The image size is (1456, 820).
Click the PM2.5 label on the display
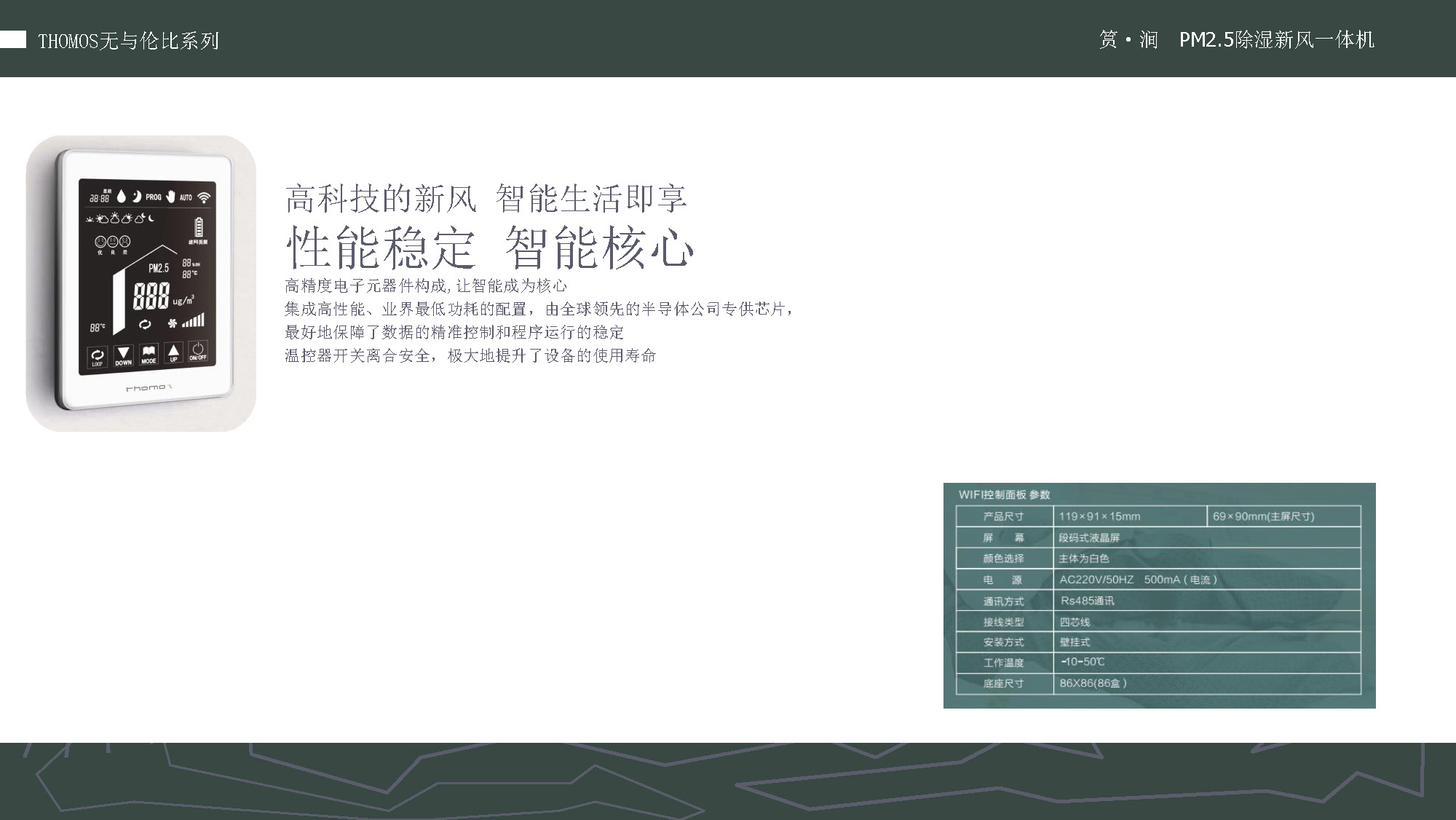tap(159, 268)
